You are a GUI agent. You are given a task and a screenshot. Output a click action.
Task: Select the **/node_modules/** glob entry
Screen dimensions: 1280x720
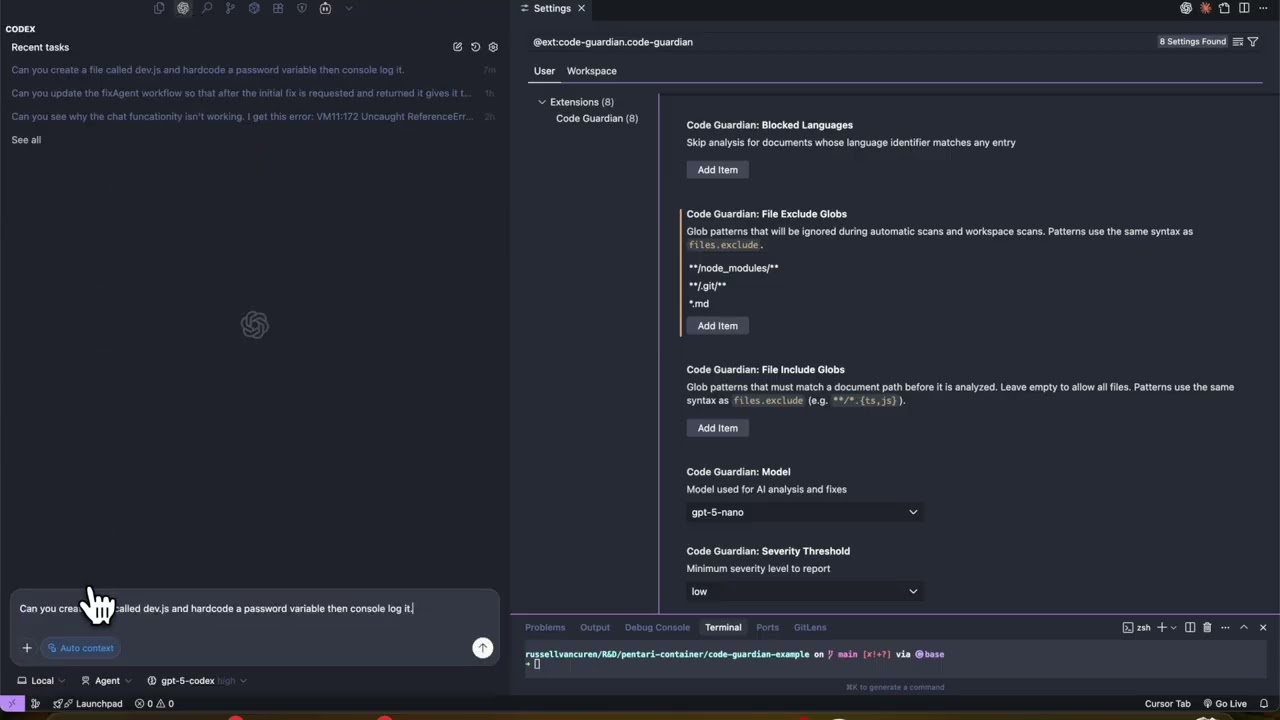coord(734,268)
